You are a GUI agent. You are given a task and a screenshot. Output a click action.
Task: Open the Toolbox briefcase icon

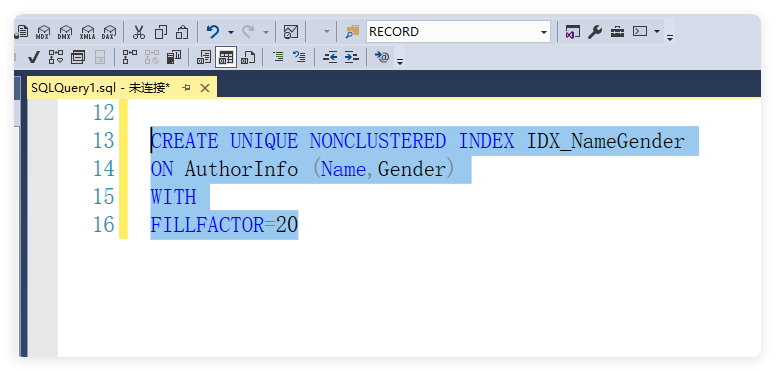click(x=617, y=32)
